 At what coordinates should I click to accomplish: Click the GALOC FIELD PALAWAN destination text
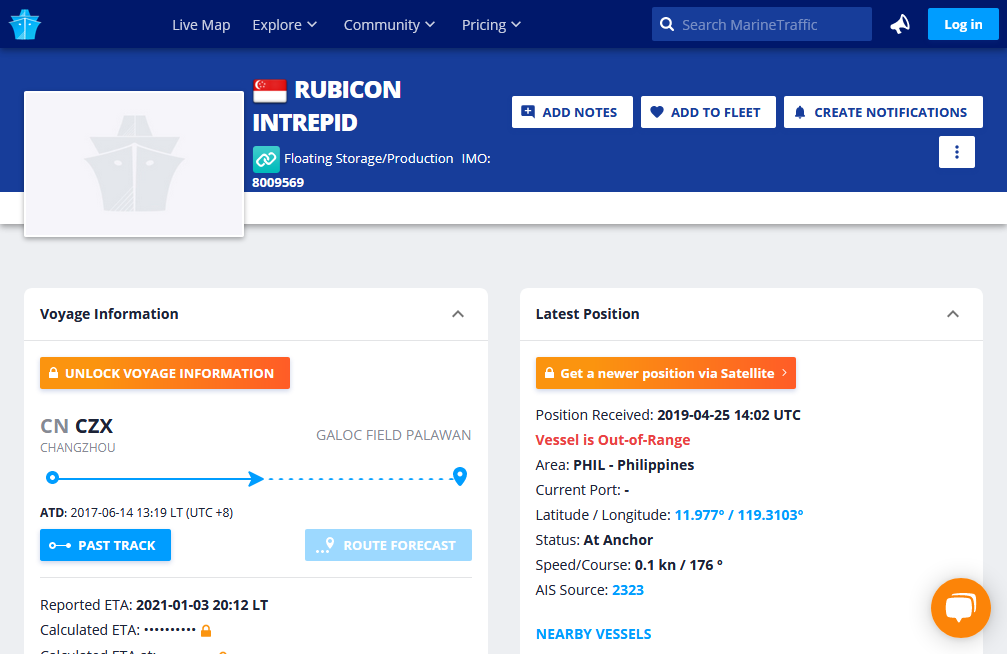[394, 436]
